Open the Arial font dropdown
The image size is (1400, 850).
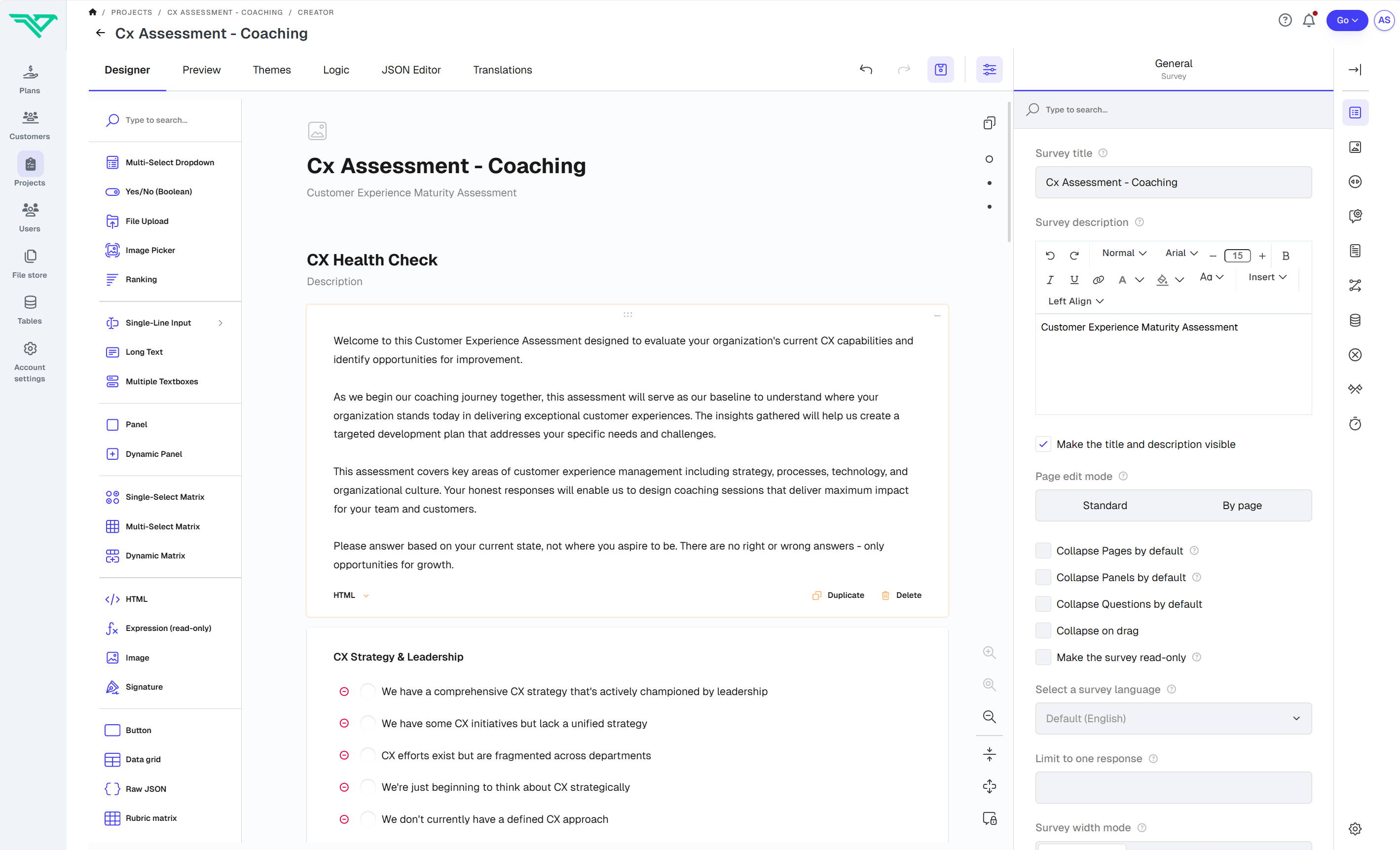pyautogui.click(x=1180, y=254)
